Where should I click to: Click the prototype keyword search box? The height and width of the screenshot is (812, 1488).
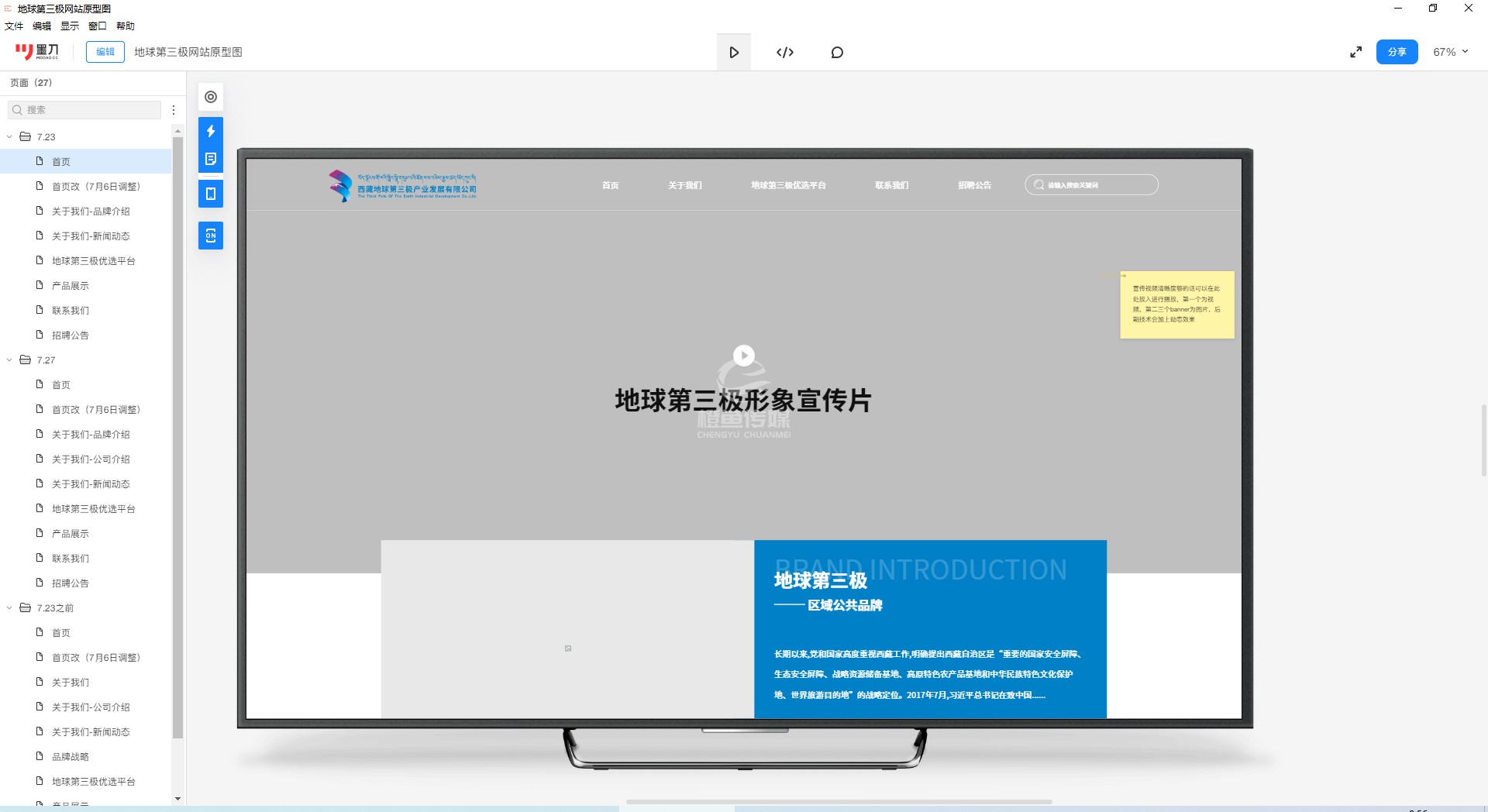click(x=1091, y=185)
